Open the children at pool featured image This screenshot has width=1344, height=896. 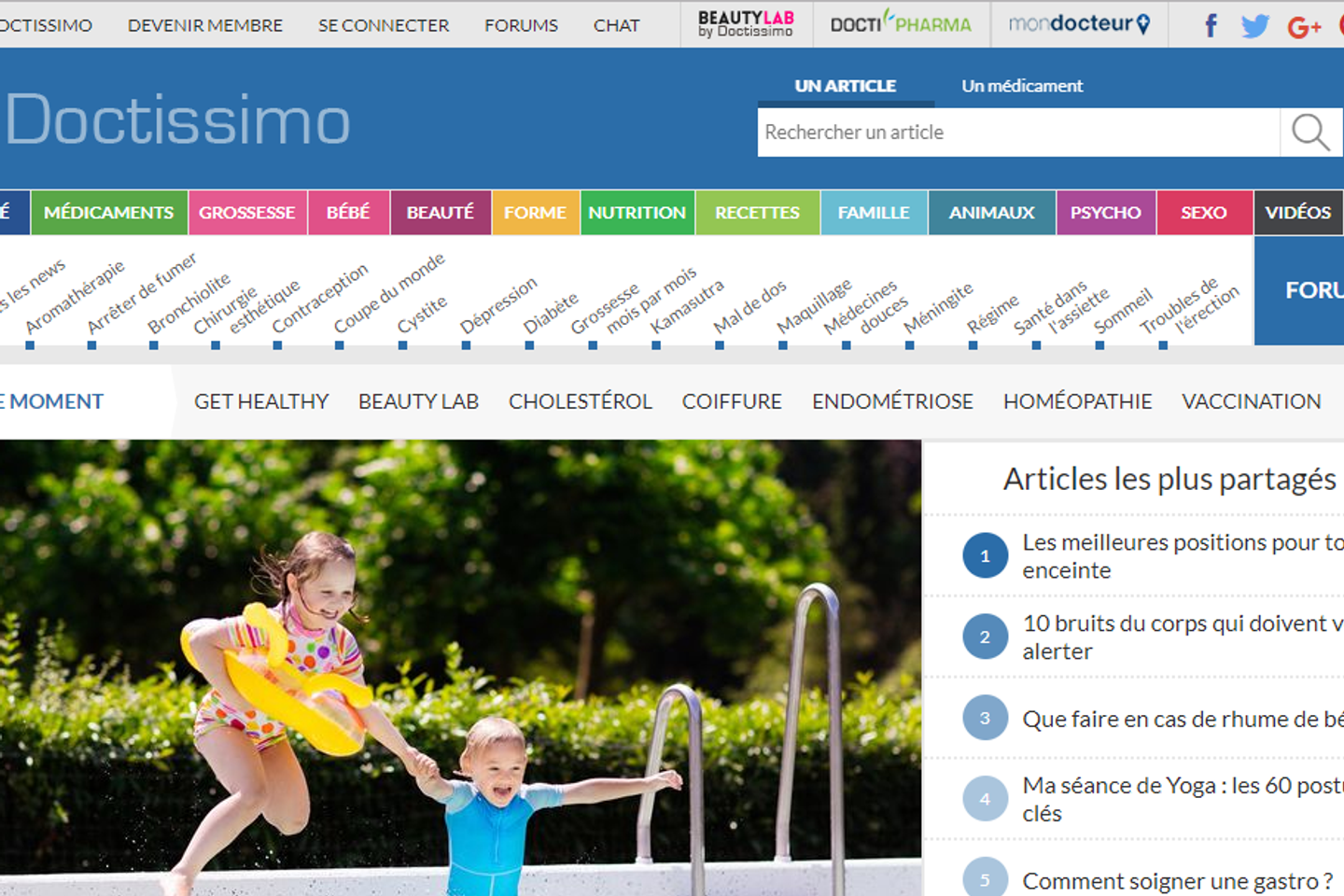pyautogui.click(x=460, y=668)
